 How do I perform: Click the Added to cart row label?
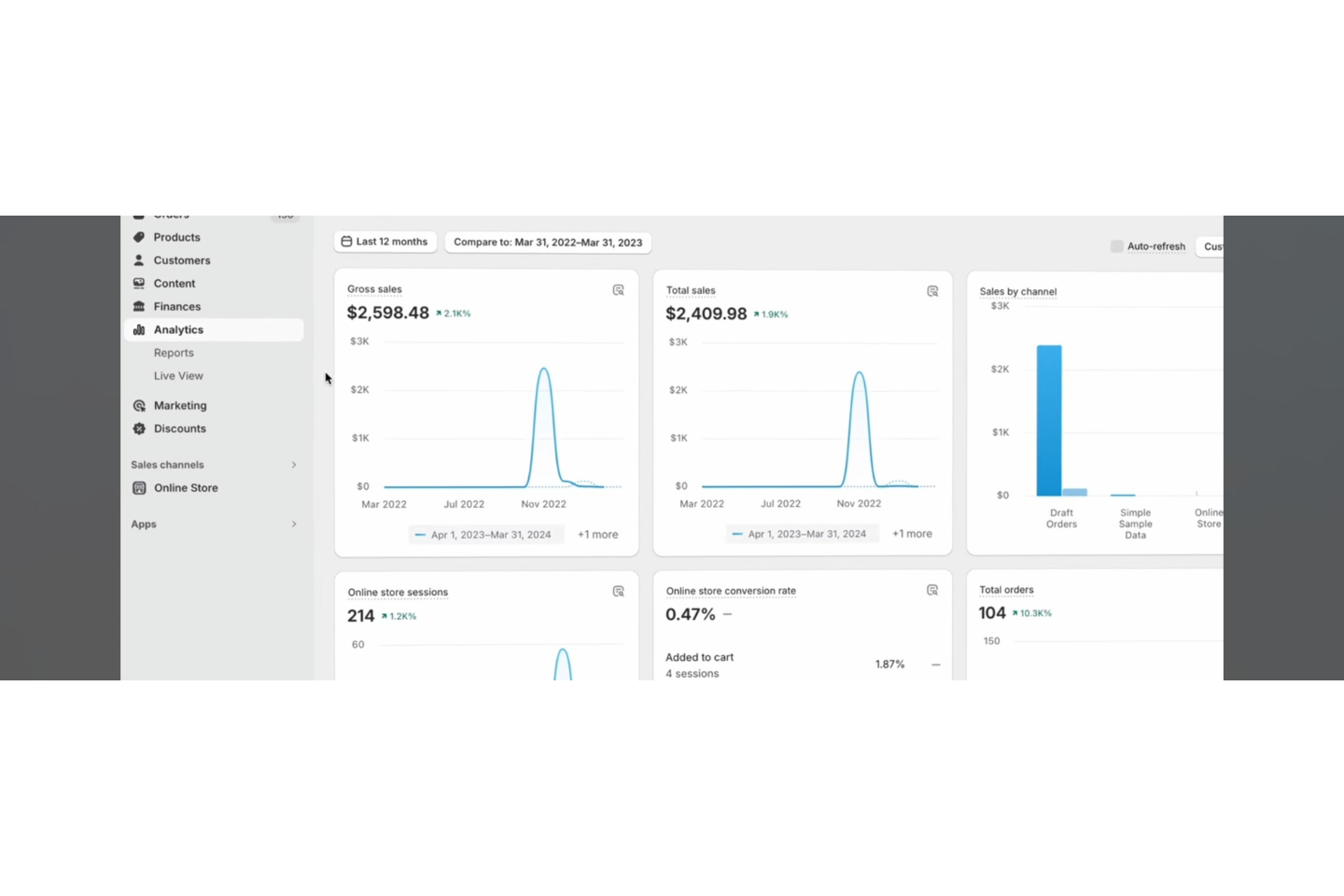pyautogui.click(x=699, y=658)
